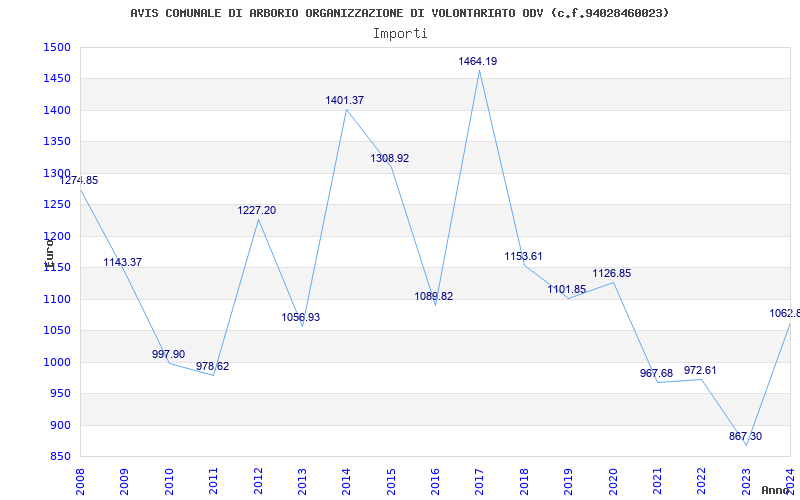
Task: Click the peak value label 1464.19
Action: pos(478,62)
